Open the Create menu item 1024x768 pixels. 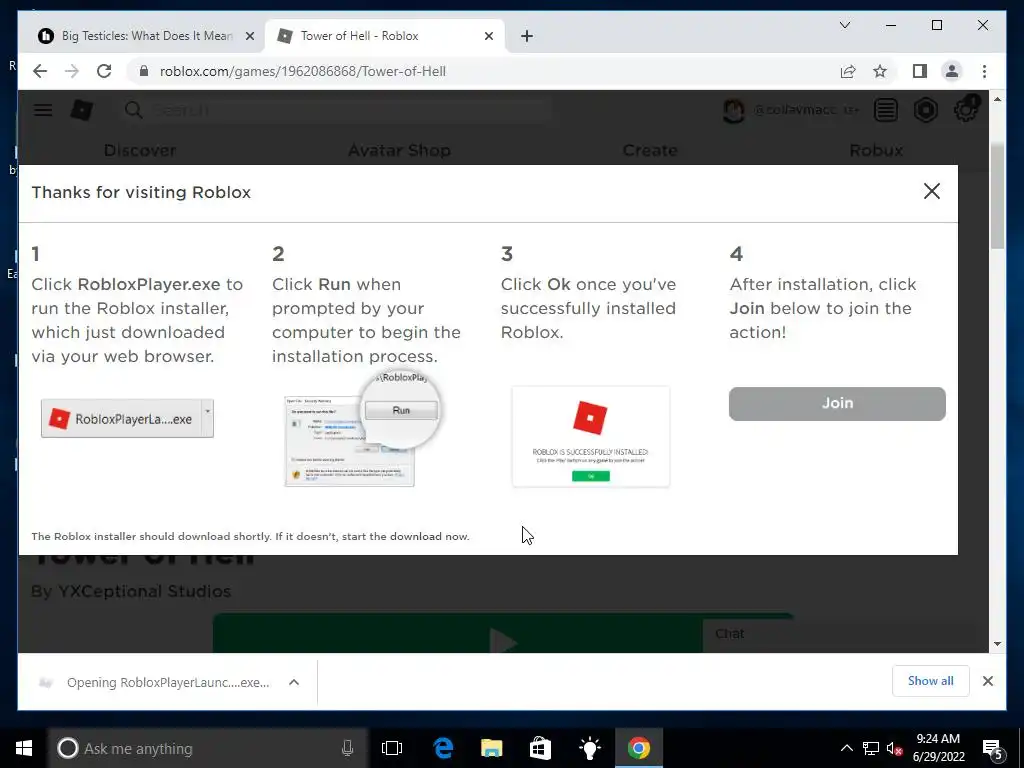pos(650,150)
